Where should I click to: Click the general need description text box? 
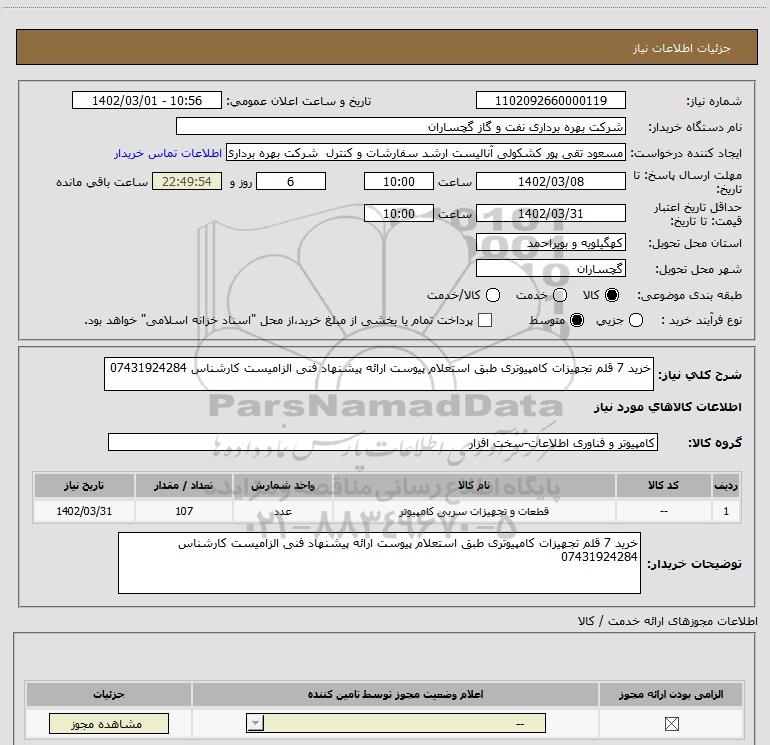click(379, 374)
